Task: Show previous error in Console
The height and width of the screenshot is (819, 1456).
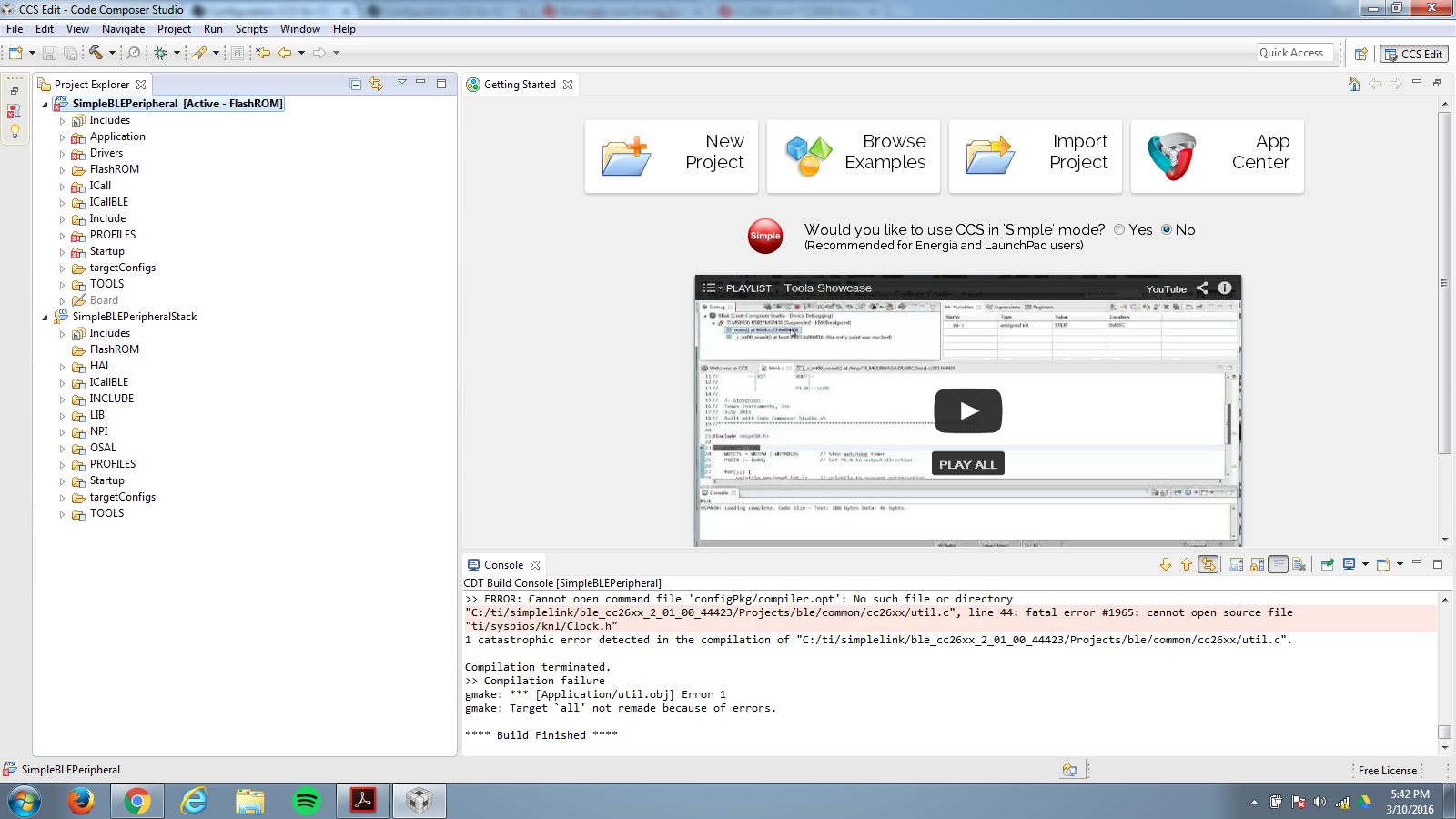Action: pos(1187,564)
